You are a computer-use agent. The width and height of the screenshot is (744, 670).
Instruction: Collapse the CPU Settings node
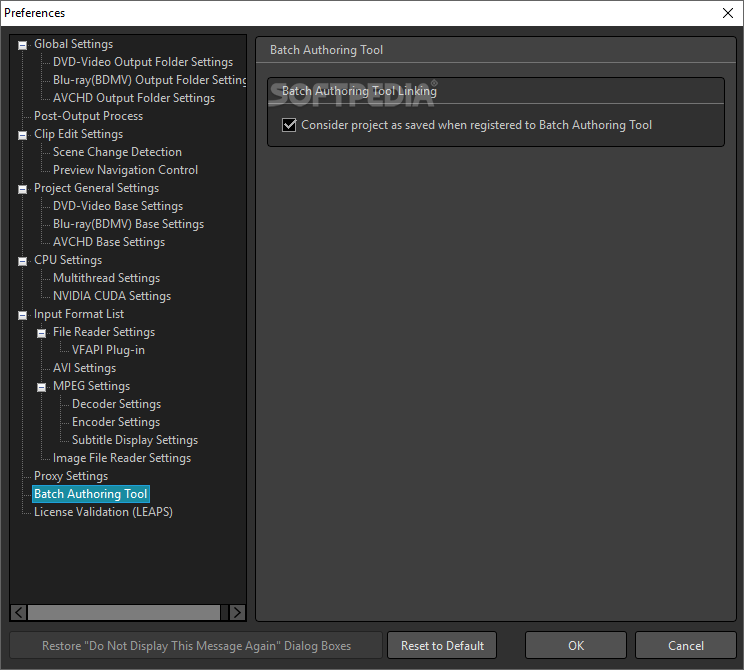[x=22, y=261]
